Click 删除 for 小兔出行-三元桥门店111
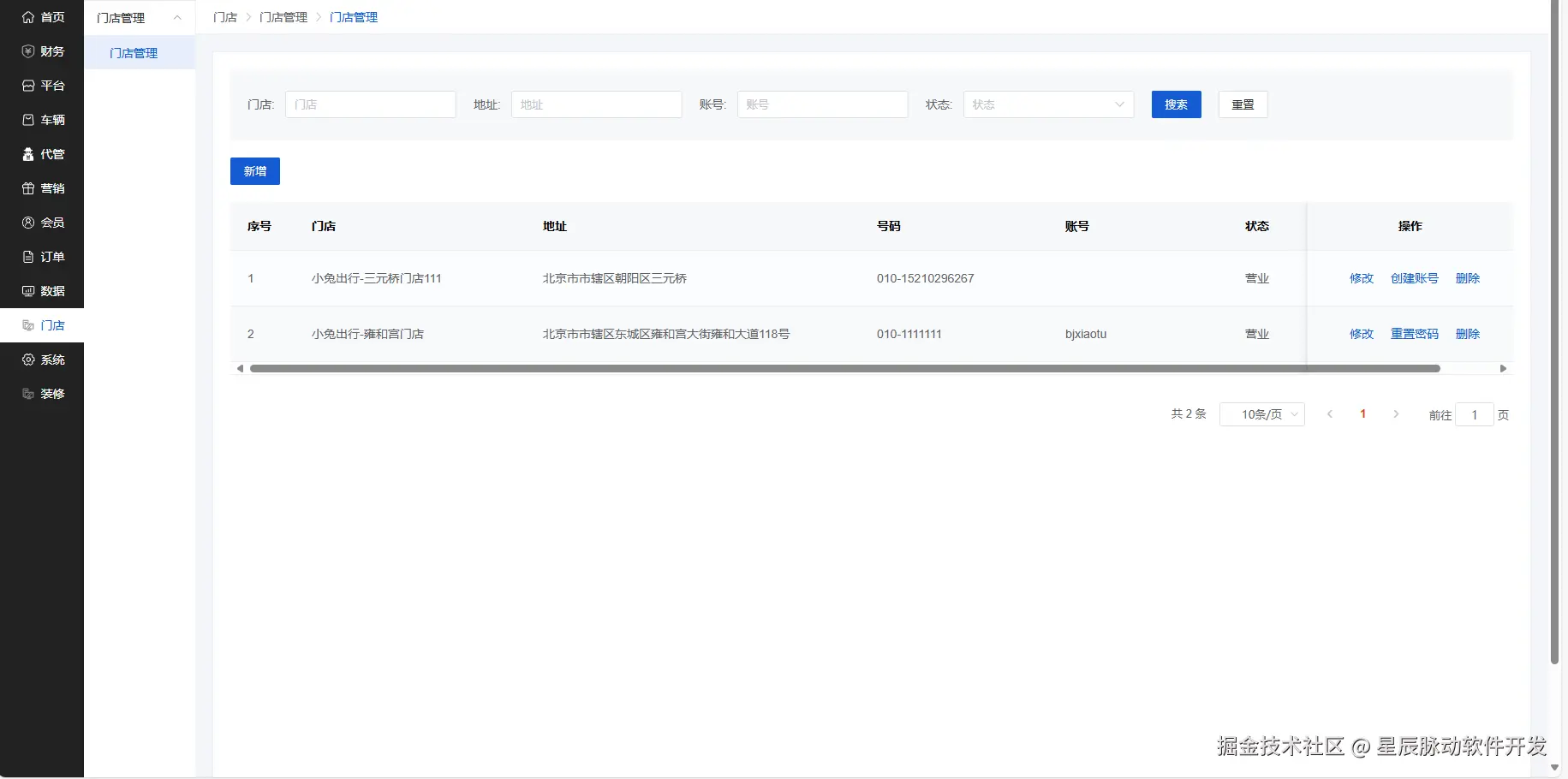Viewport: 1568px width, 779px height. (1468, 278)
